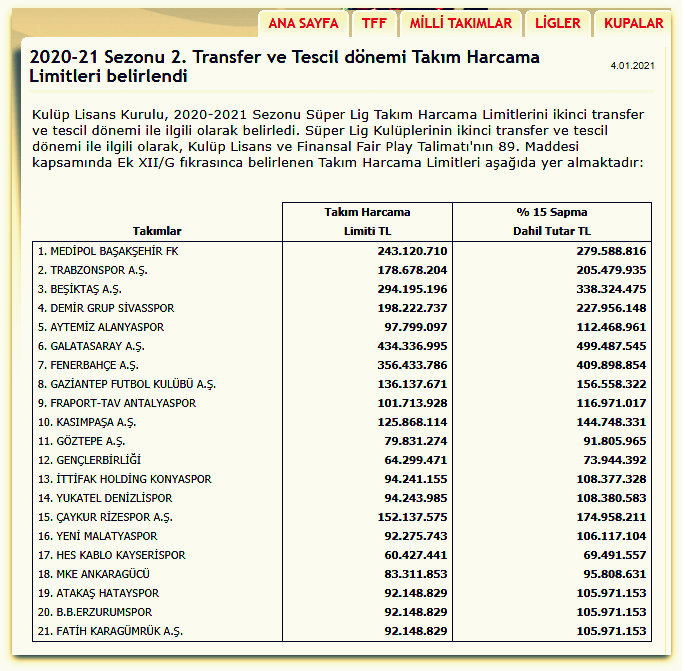Switch to the TFF tab

point(374,23)
